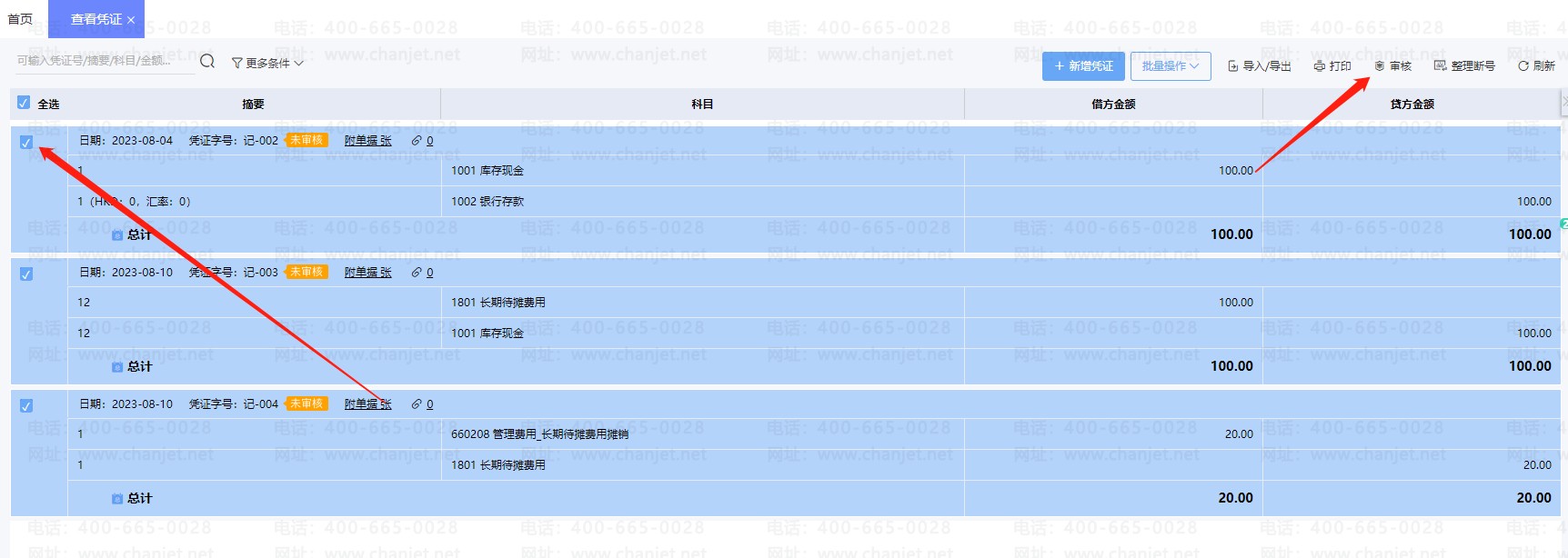Switch to the 首页 tab
The image size is (1568, 558).
point(20,19)
